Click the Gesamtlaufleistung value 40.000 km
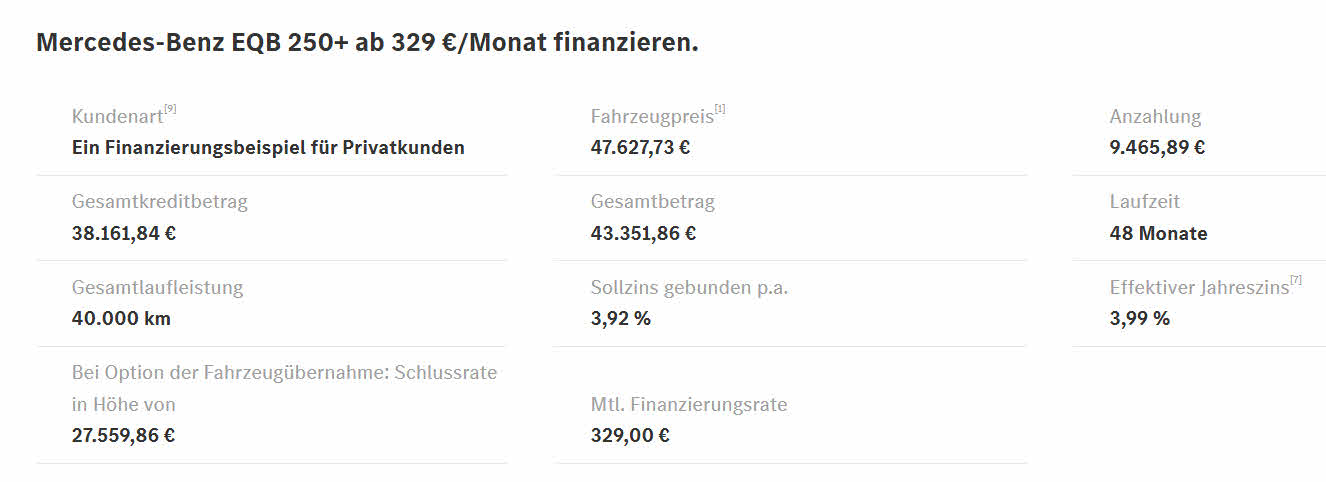The width and height of the screenshot is (1326, 482). coord(121,319)
